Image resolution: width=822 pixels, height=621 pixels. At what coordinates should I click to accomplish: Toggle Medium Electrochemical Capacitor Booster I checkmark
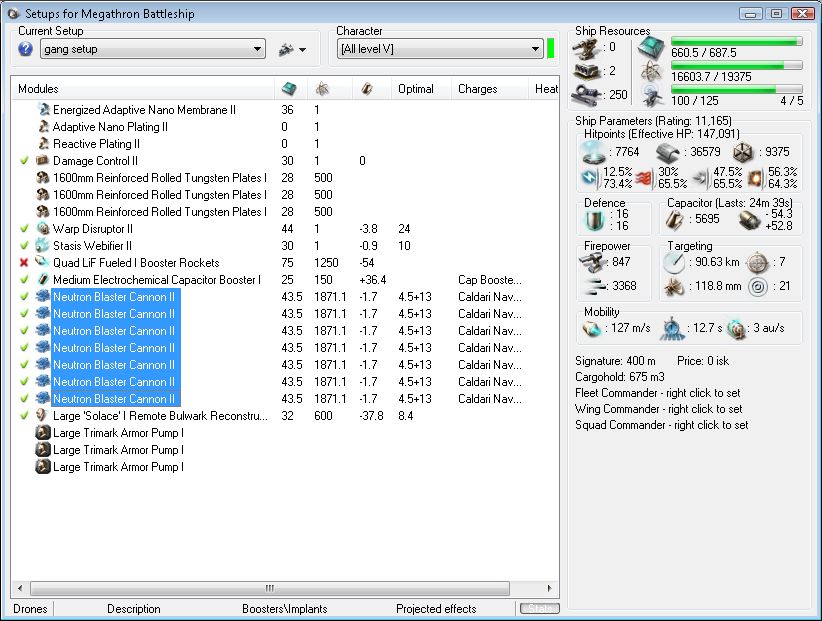click(24, 280)
